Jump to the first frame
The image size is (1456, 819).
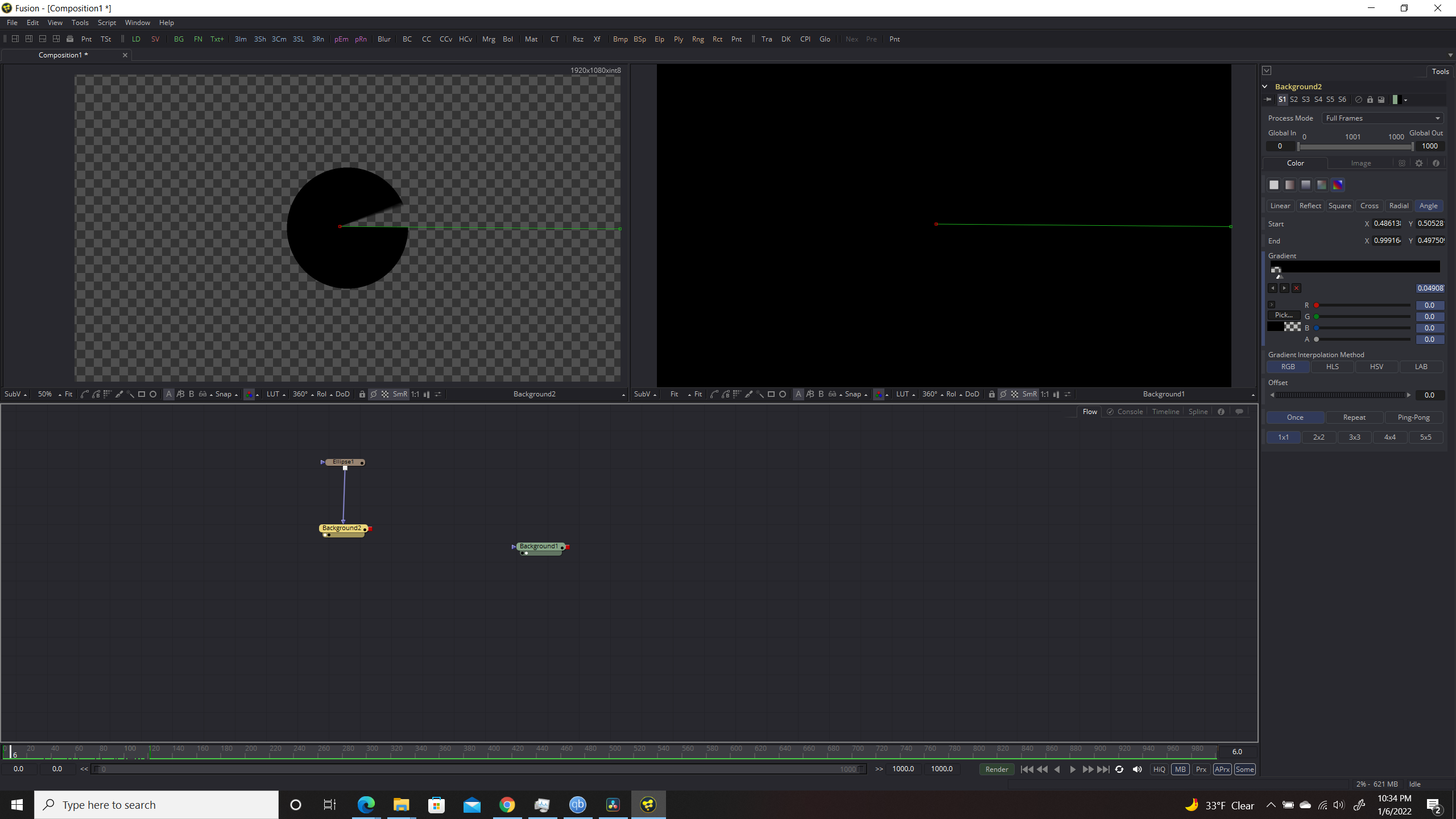(x=1027, y=770)
